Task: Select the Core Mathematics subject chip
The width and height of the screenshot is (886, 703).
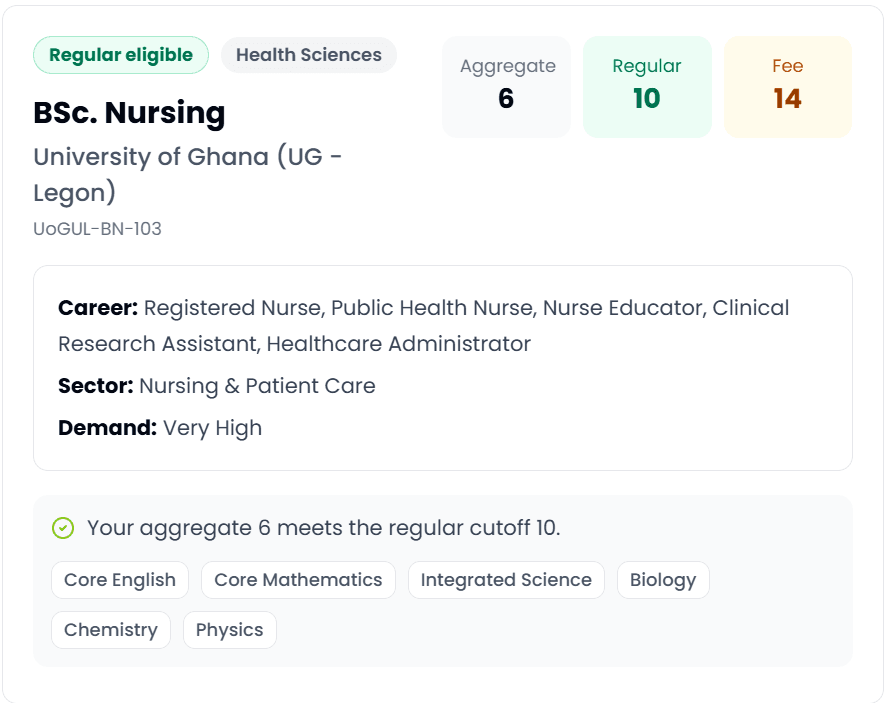Action: (298, 580)
